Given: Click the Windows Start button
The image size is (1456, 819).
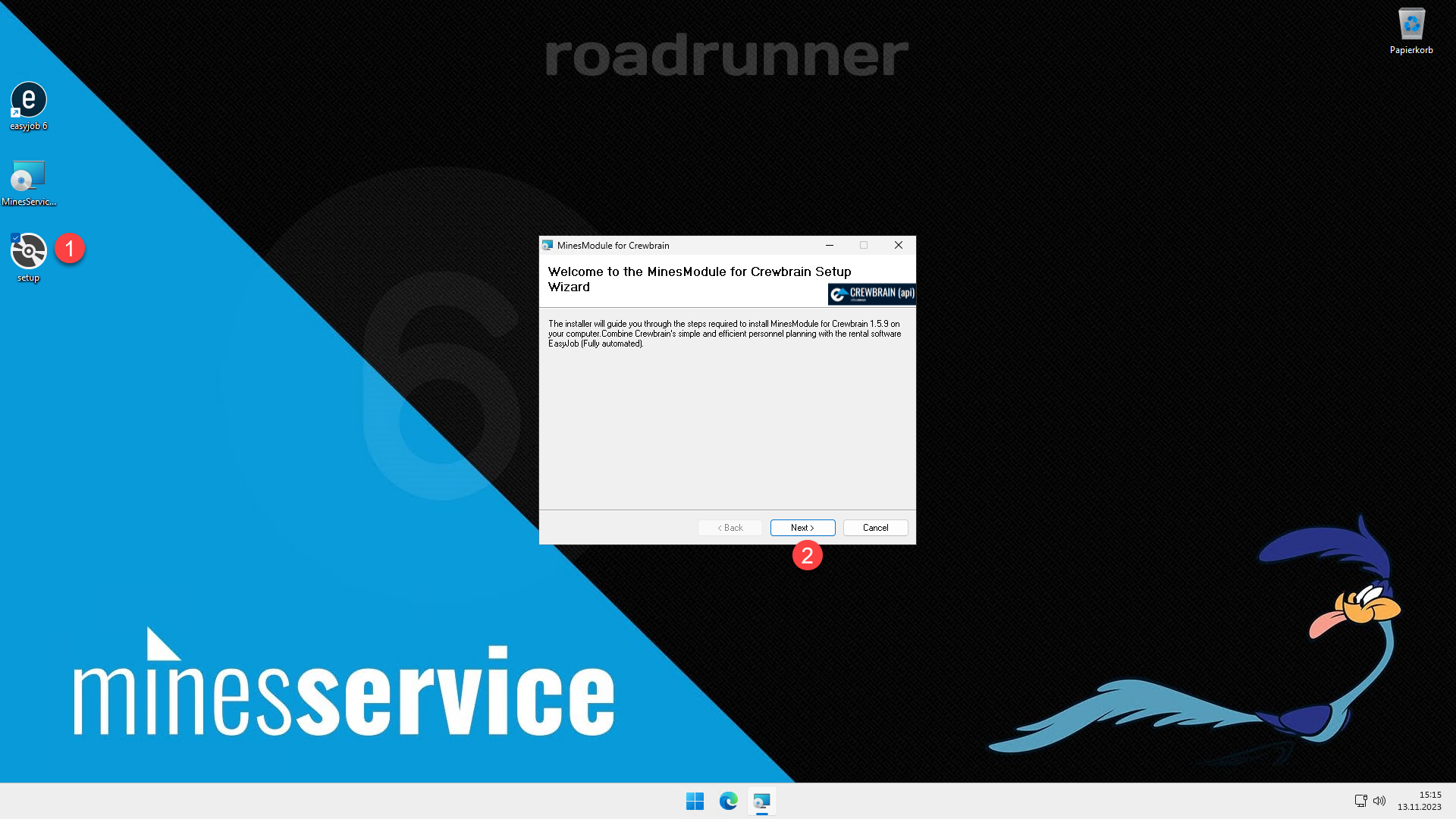Looking at the screenshot, I should pos(695,801).
